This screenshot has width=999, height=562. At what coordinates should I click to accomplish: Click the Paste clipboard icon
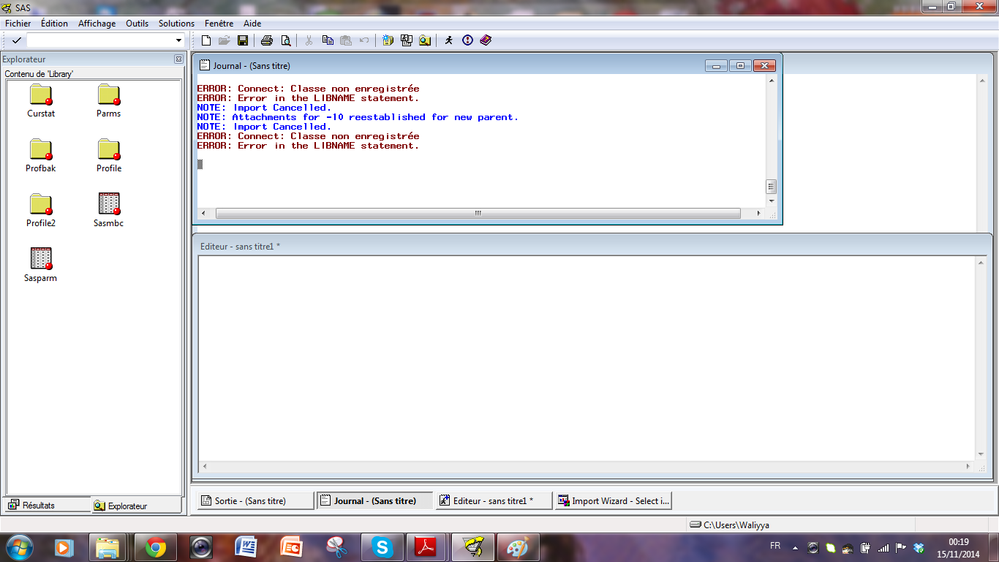click(x=346, y=40)
